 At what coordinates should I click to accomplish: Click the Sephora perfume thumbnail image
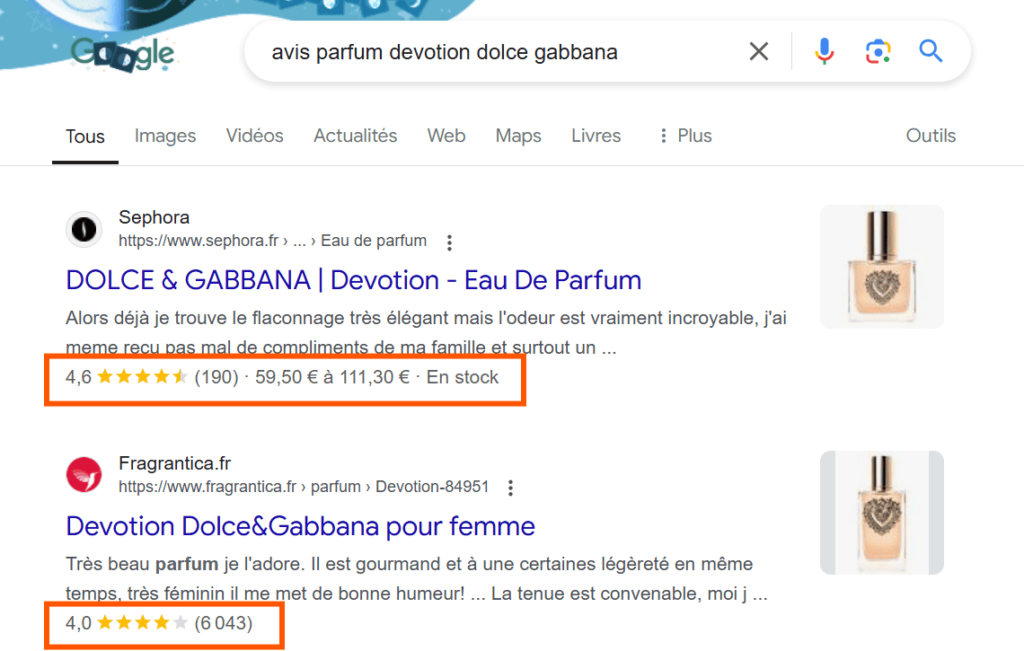882,266
